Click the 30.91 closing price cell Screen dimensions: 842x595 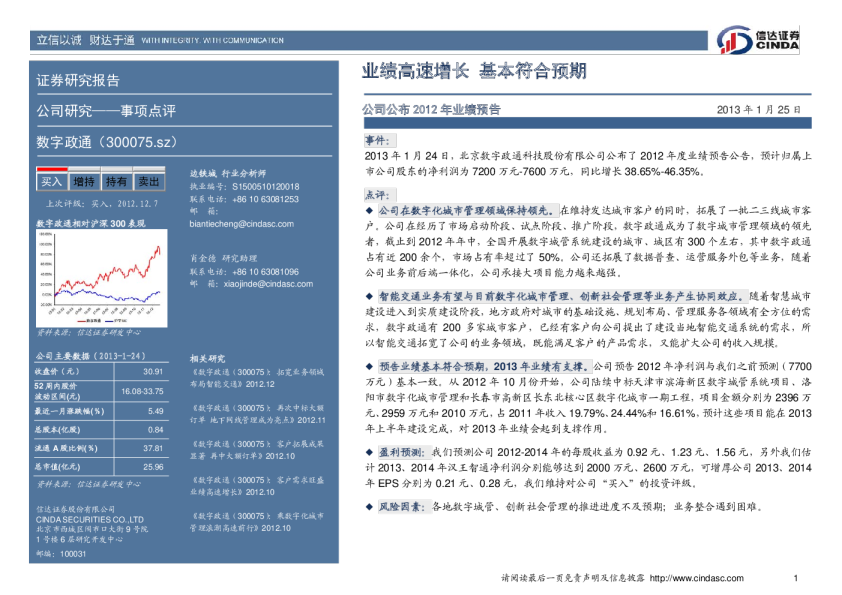point(152,371)
